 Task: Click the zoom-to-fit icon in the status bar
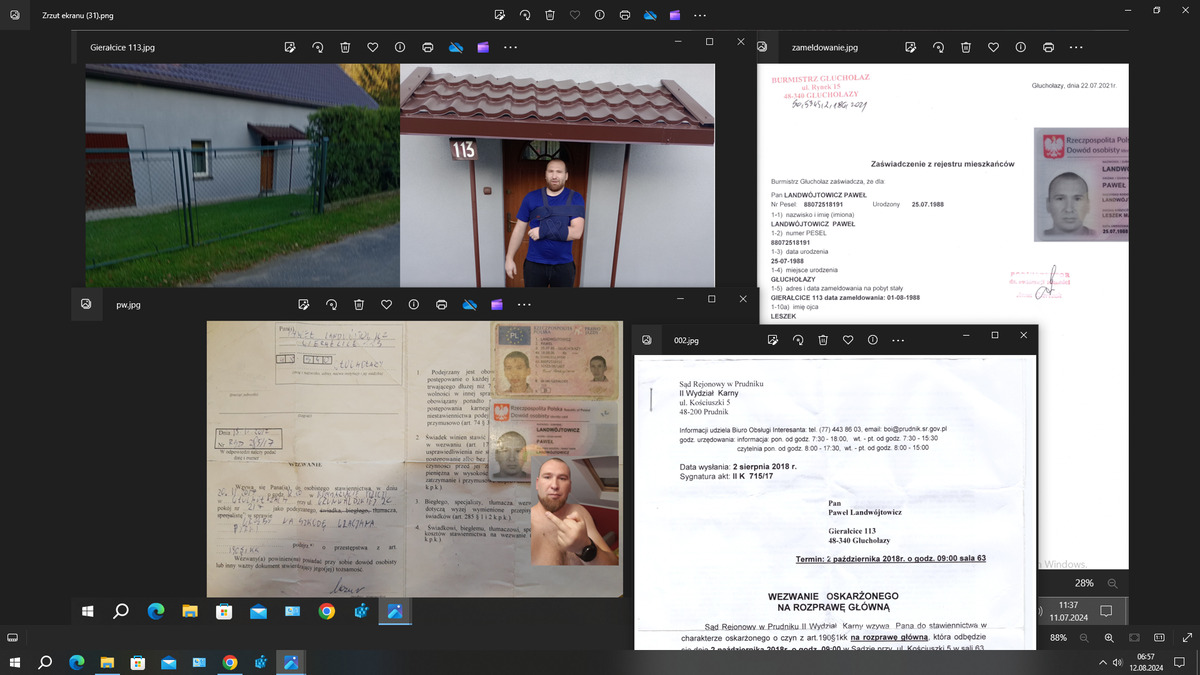(1134, 637)
